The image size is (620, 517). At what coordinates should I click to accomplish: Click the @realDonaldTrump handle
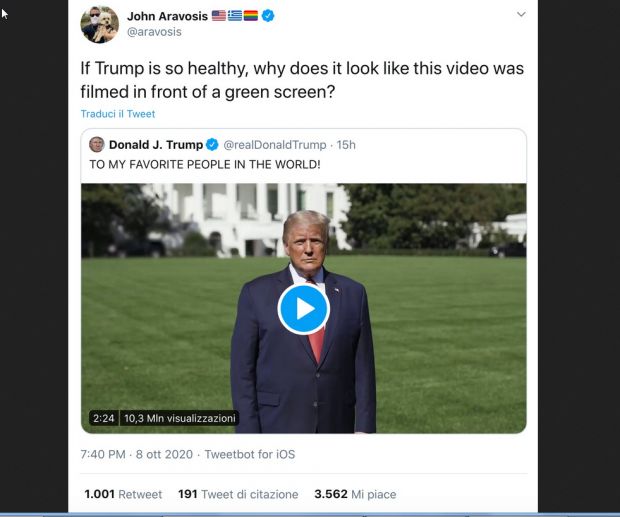275,145
